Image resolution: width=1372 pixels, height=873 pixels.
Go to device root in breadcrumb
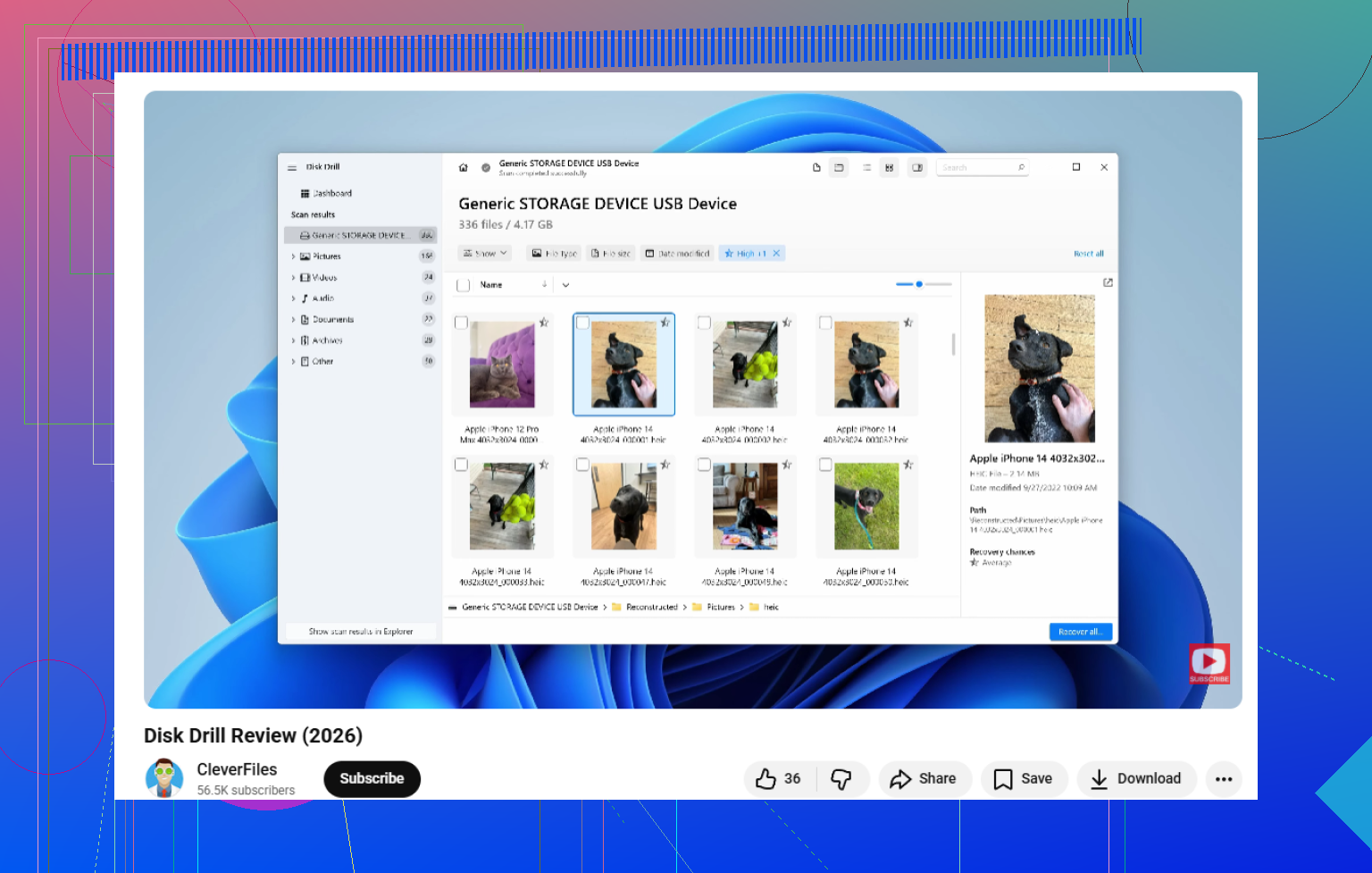coord(530,608)
